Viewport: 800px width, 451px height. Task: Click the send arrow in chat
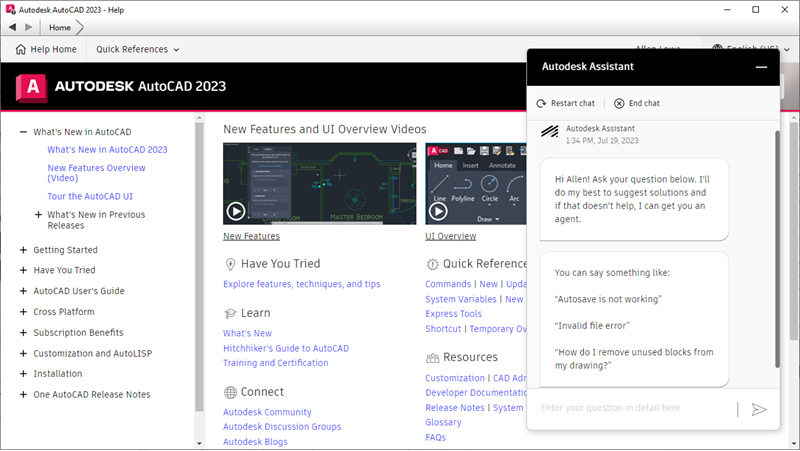point(759,409)
